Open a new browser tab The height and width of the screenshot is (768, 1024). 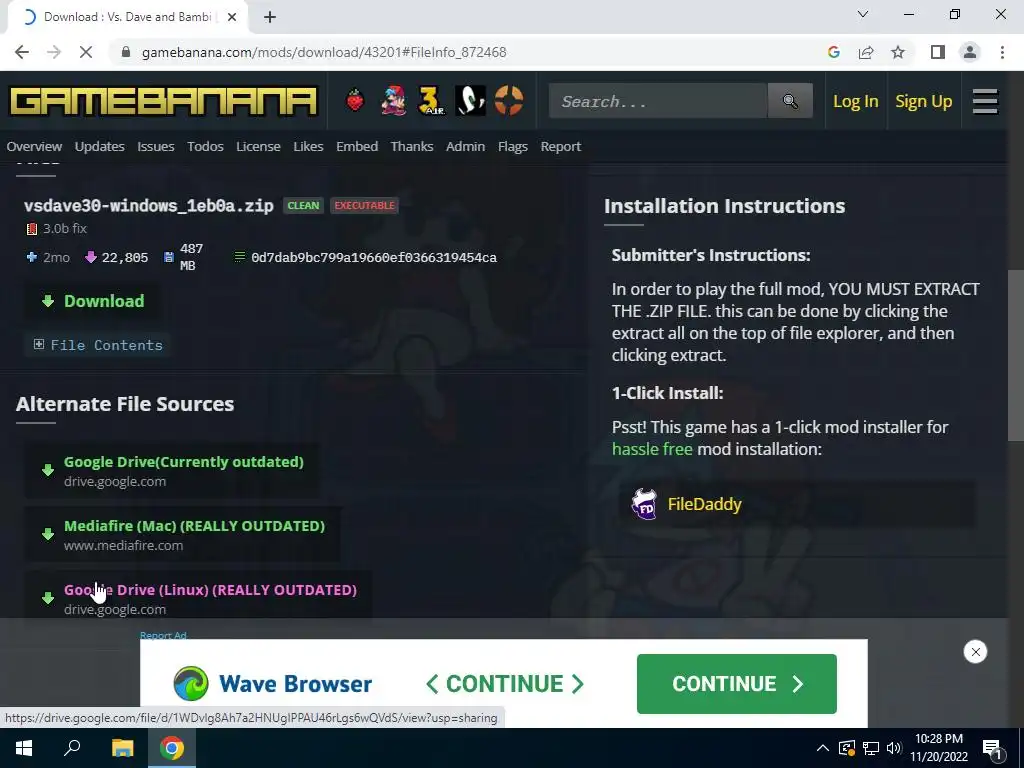coord(270,17)
